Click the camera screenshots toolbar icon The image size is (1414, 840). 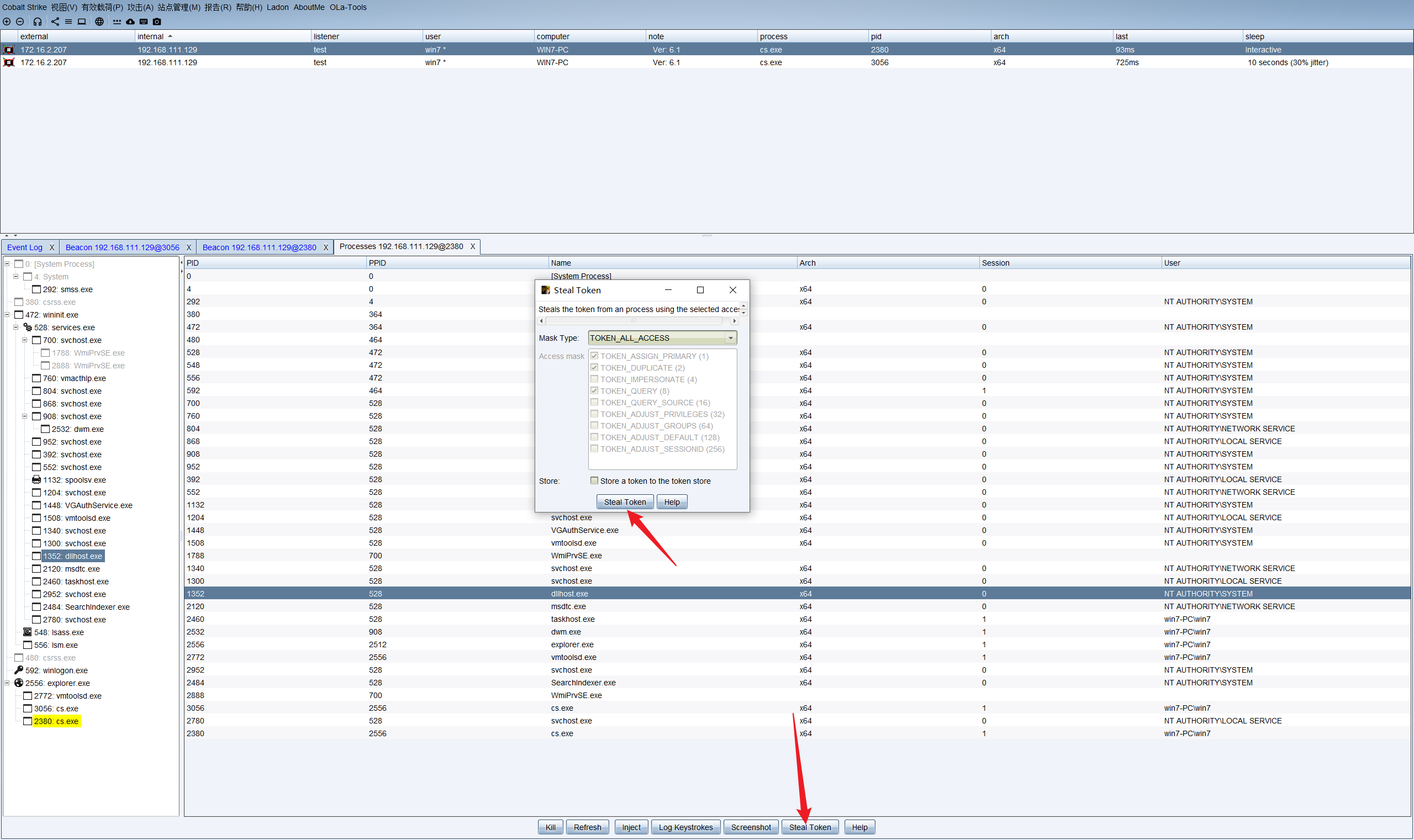tap(157, 22)
